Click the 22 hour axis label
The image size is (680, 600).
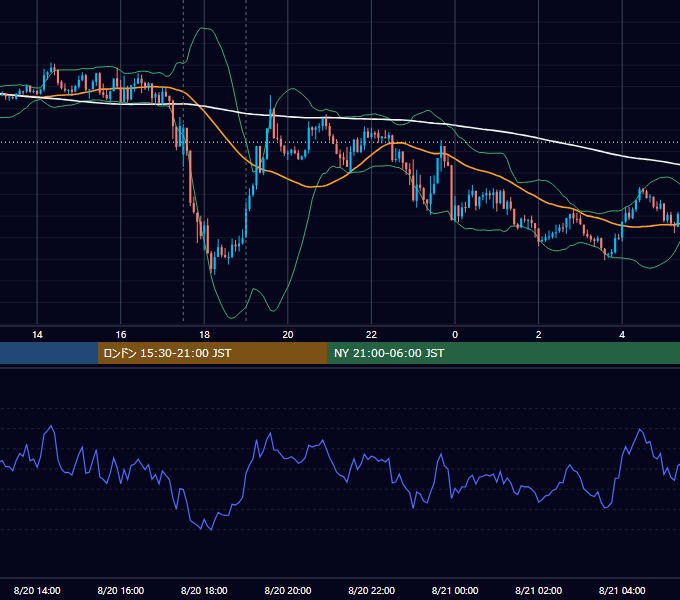coord(371,335)
